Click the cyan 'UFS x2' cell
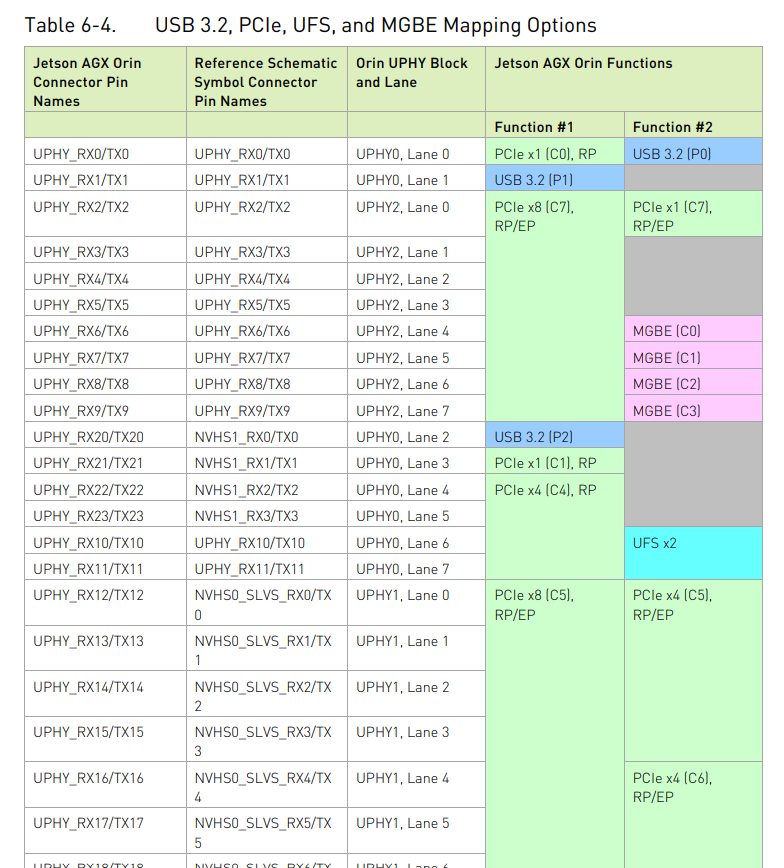The width and height of the screenshot is (784, 868). 693,553
